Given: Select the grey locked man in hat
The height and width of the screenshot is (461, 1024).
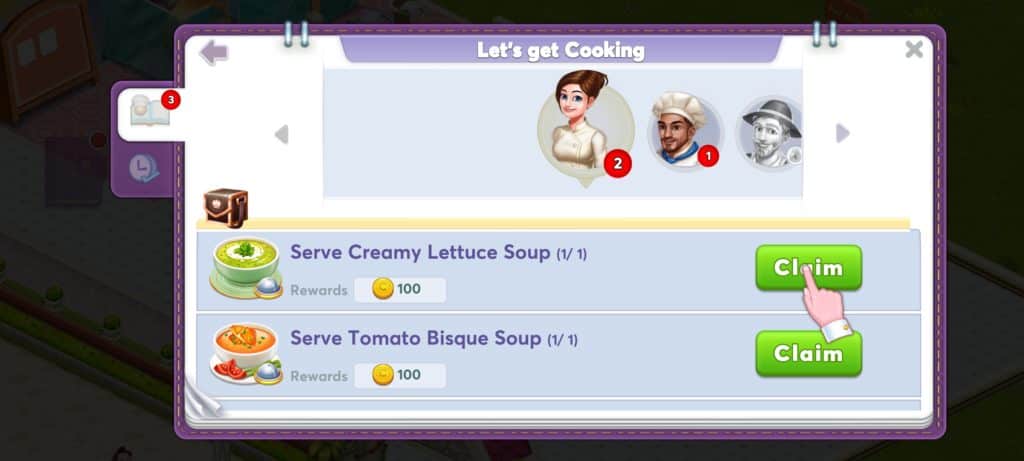Looking at the screenshot, I should (771, 132).
